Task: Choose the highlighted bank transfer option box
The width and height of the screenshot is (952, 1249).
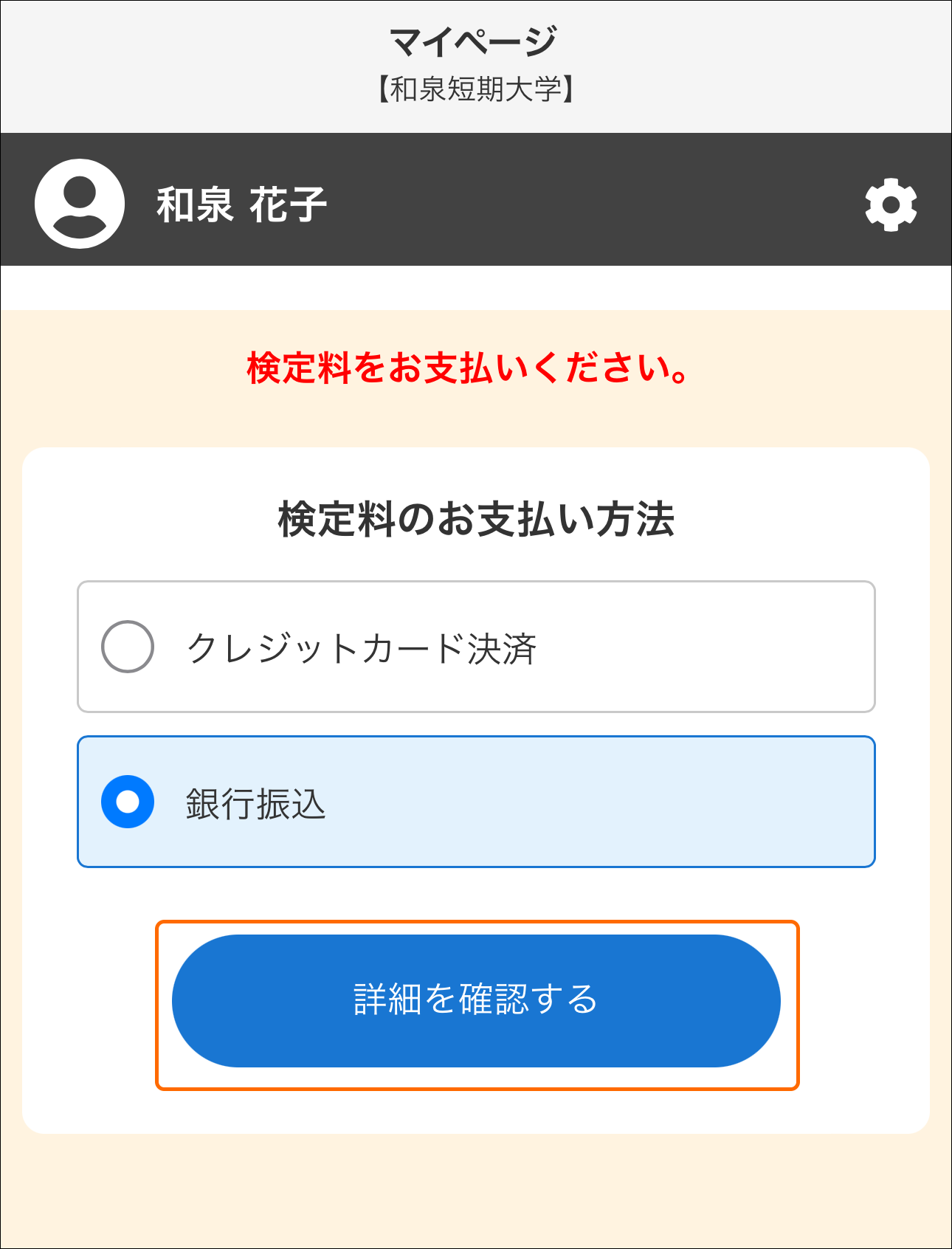Action: pos(476,802)
